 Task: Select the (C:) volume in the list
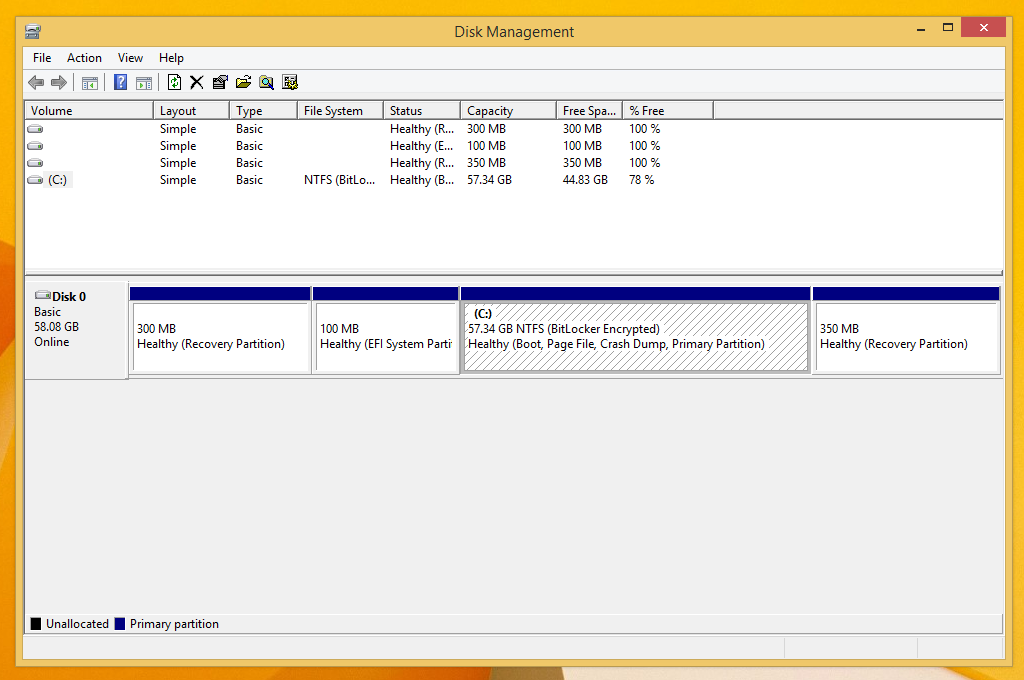pyautogui.click(x=57, y=180)
